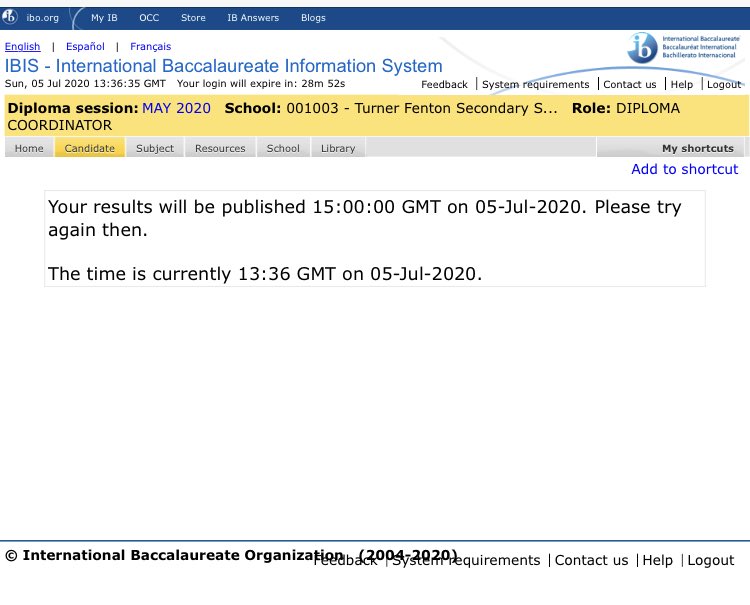
Task: Open Help link in footer
Action: 657,560
